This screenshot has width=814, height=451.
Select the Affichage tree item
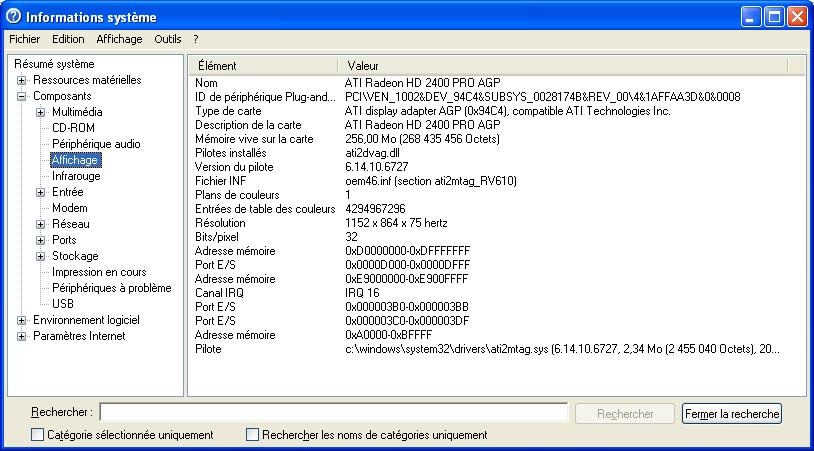(76, 160)
